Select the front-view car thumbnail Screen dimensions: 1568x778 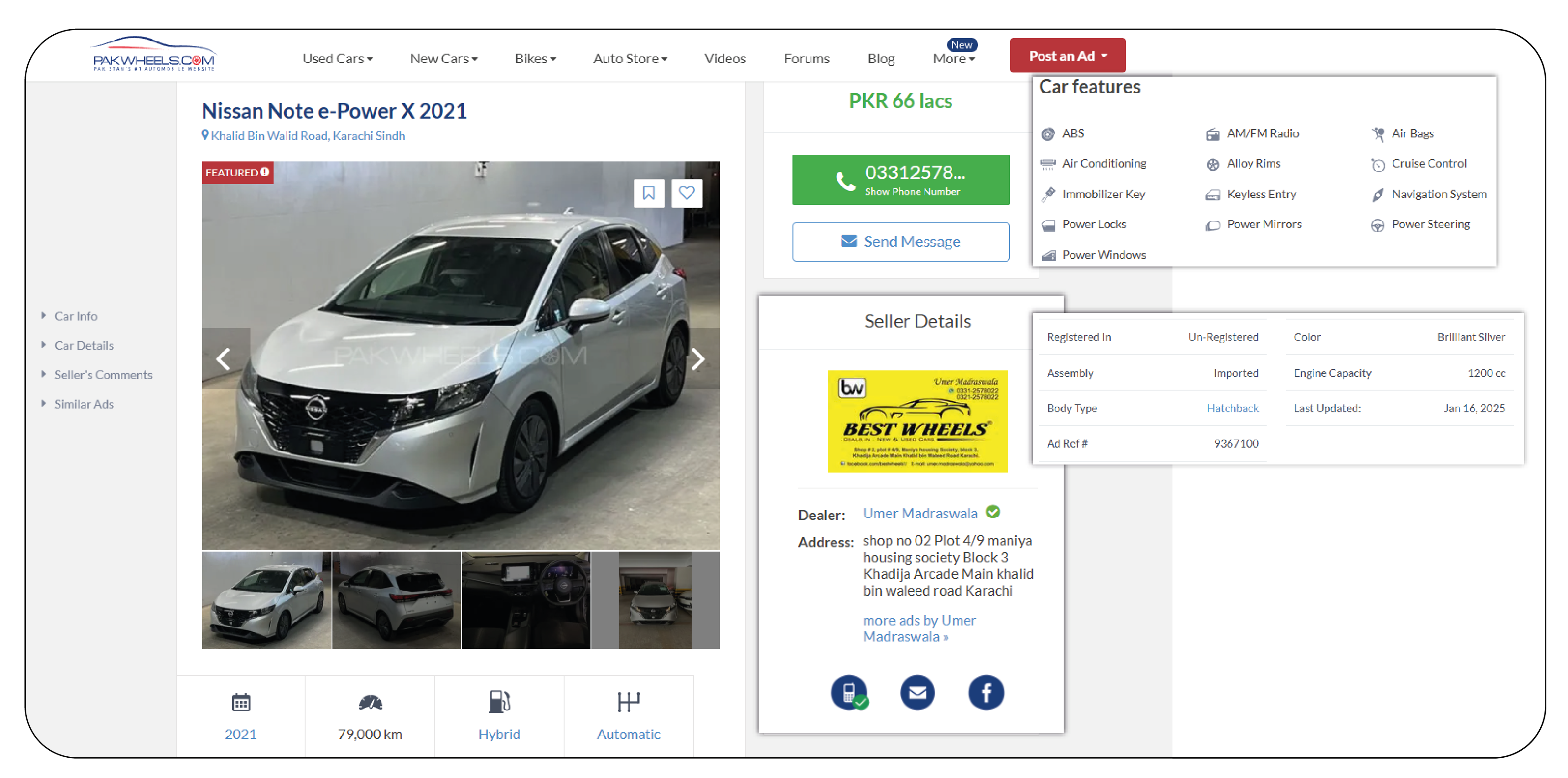267,600
